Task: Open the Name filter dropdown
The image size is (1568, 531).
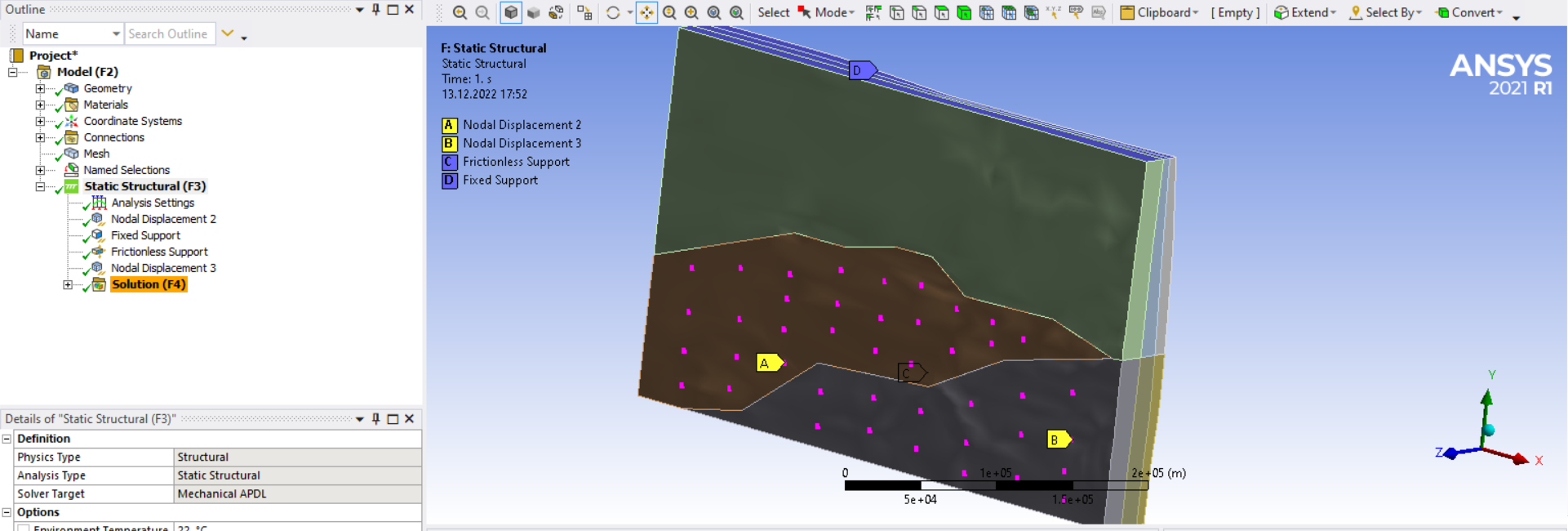Action: (x=116, y=33)
